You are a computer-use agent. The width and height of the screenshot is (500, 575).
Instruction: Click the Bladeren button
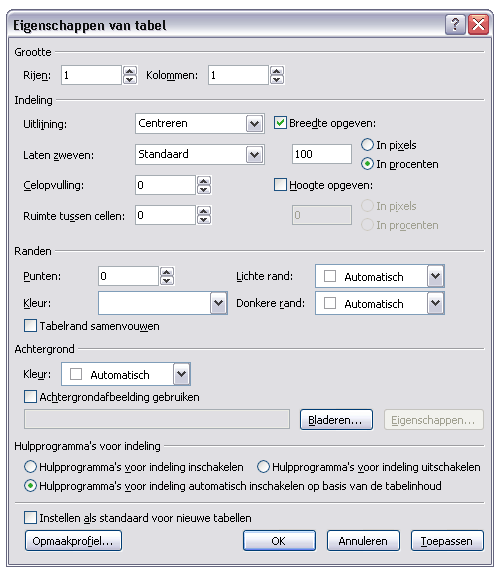tap(336, 420)
